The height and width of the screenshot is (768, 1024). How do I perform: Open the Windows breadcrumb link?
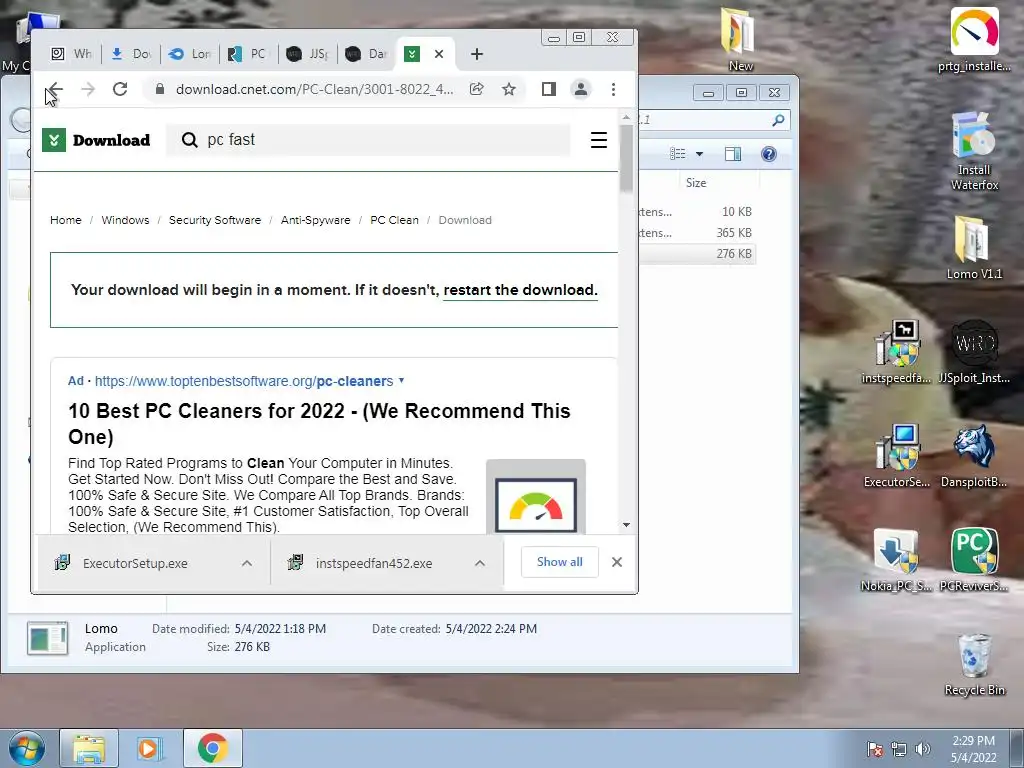[x=125, y=220]
